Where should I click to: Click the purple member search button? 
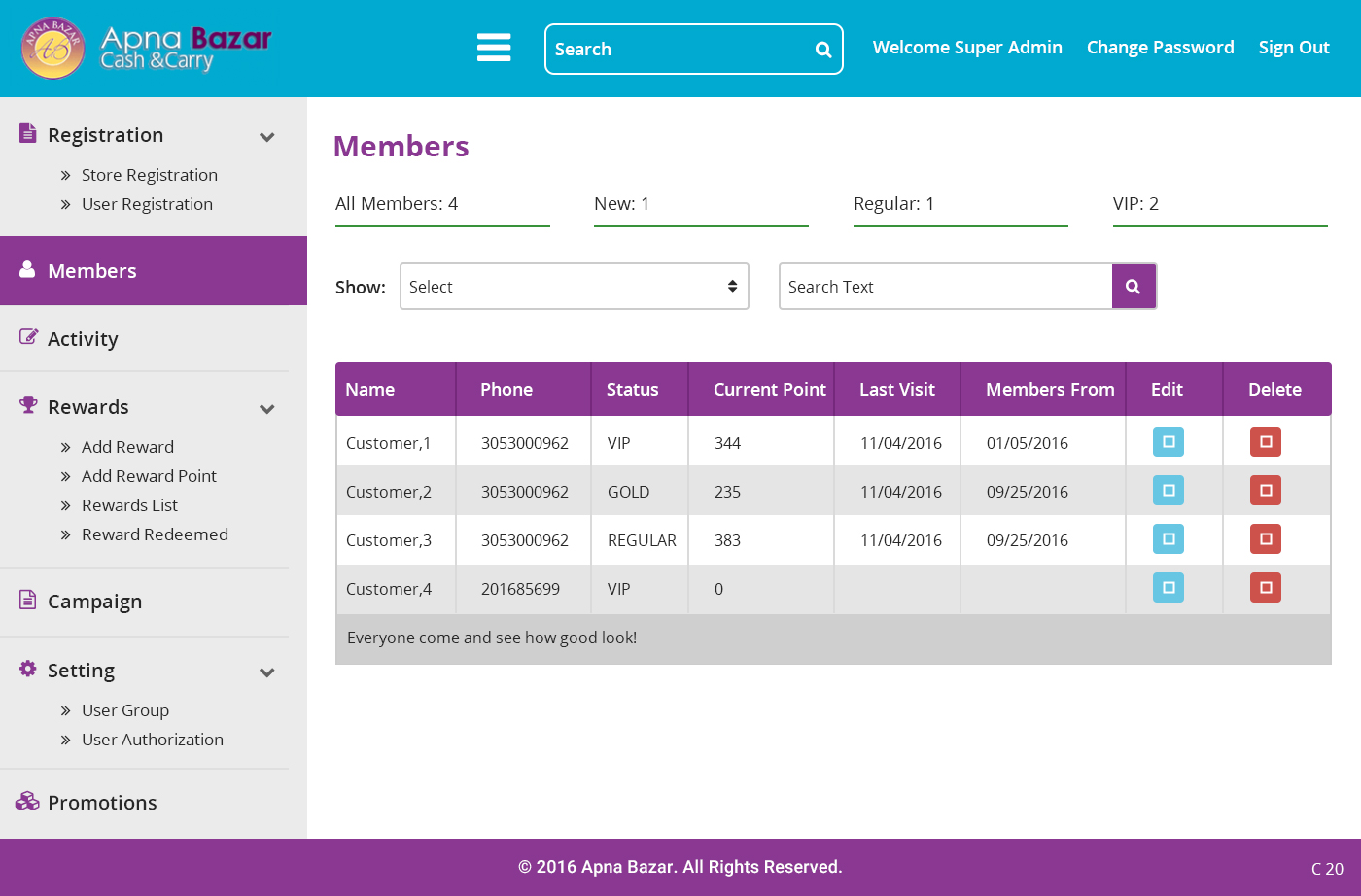tap(1134, 287)
